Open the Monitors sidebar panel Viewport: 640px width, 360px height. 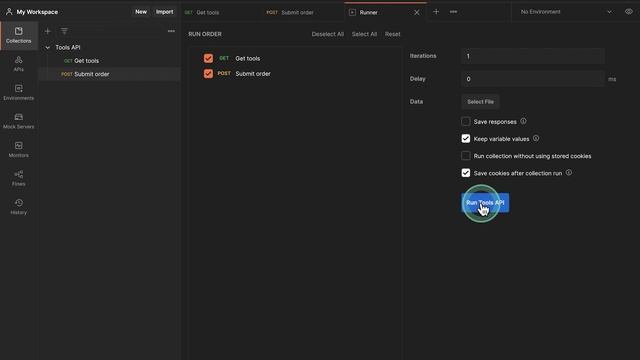tap(18, 150)
